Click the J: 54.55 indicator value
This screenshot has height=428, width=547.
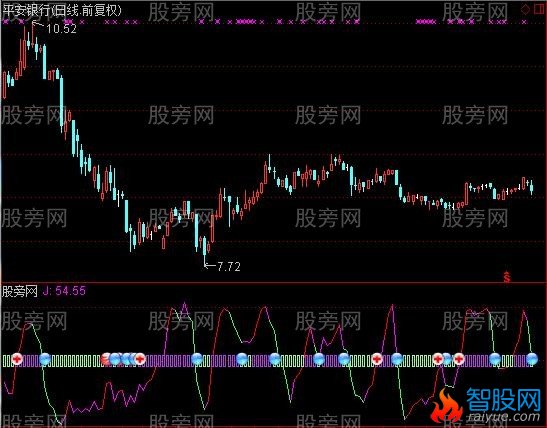click(64, 291)
